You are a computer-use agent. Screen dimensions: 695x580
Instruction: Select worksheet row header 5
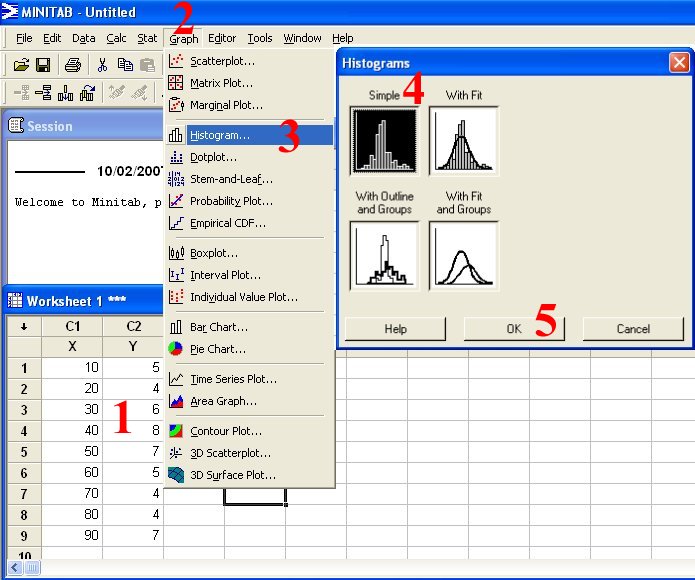[x=24, y=452]
